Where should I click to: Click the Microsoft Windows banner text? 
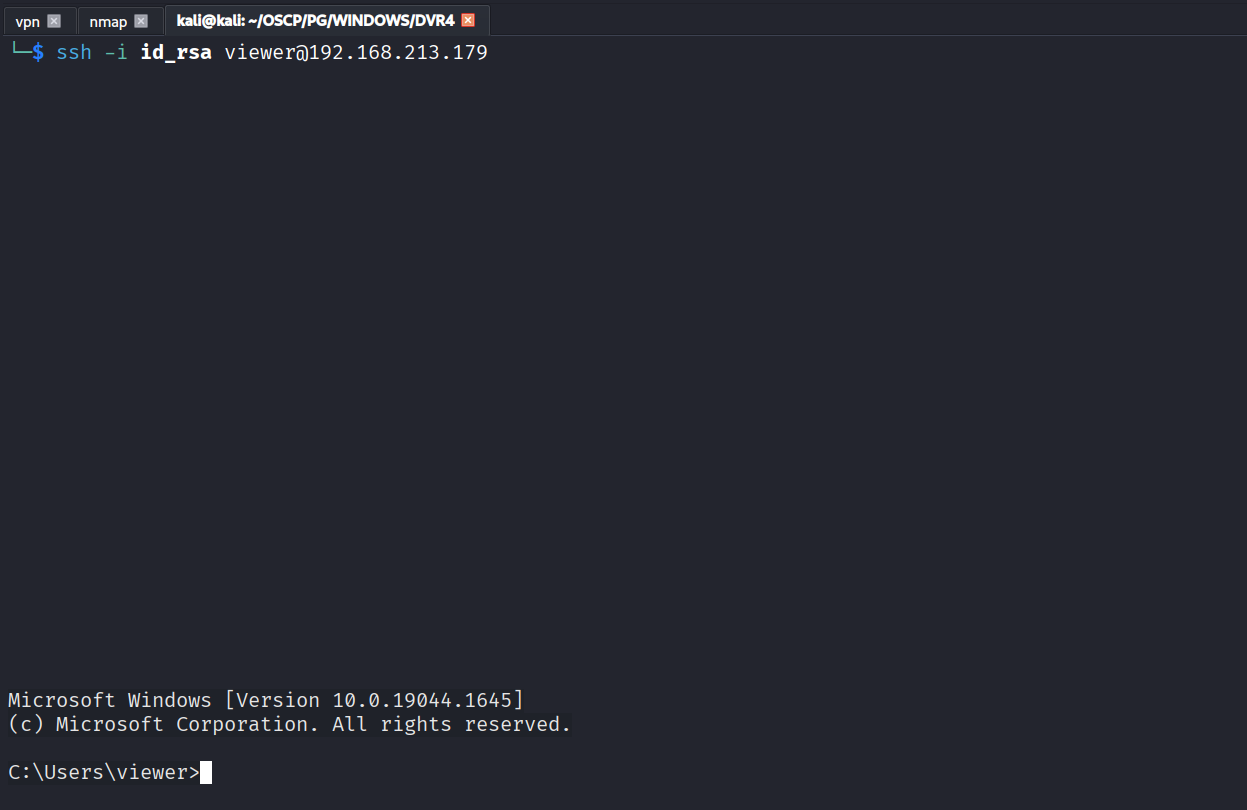110,700
